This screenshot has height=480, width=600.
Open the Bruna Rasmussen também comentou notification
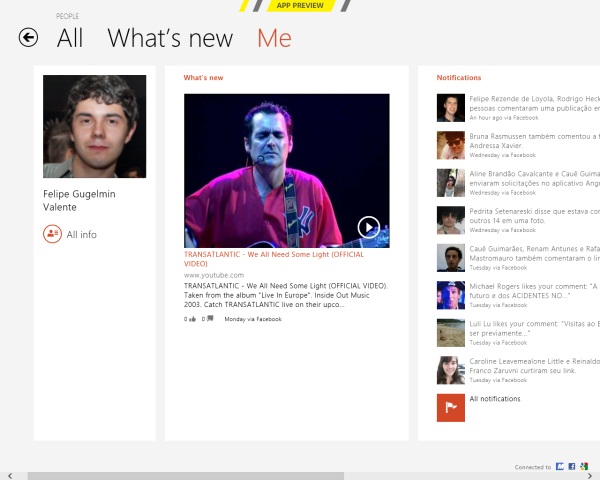click(535, 141)
